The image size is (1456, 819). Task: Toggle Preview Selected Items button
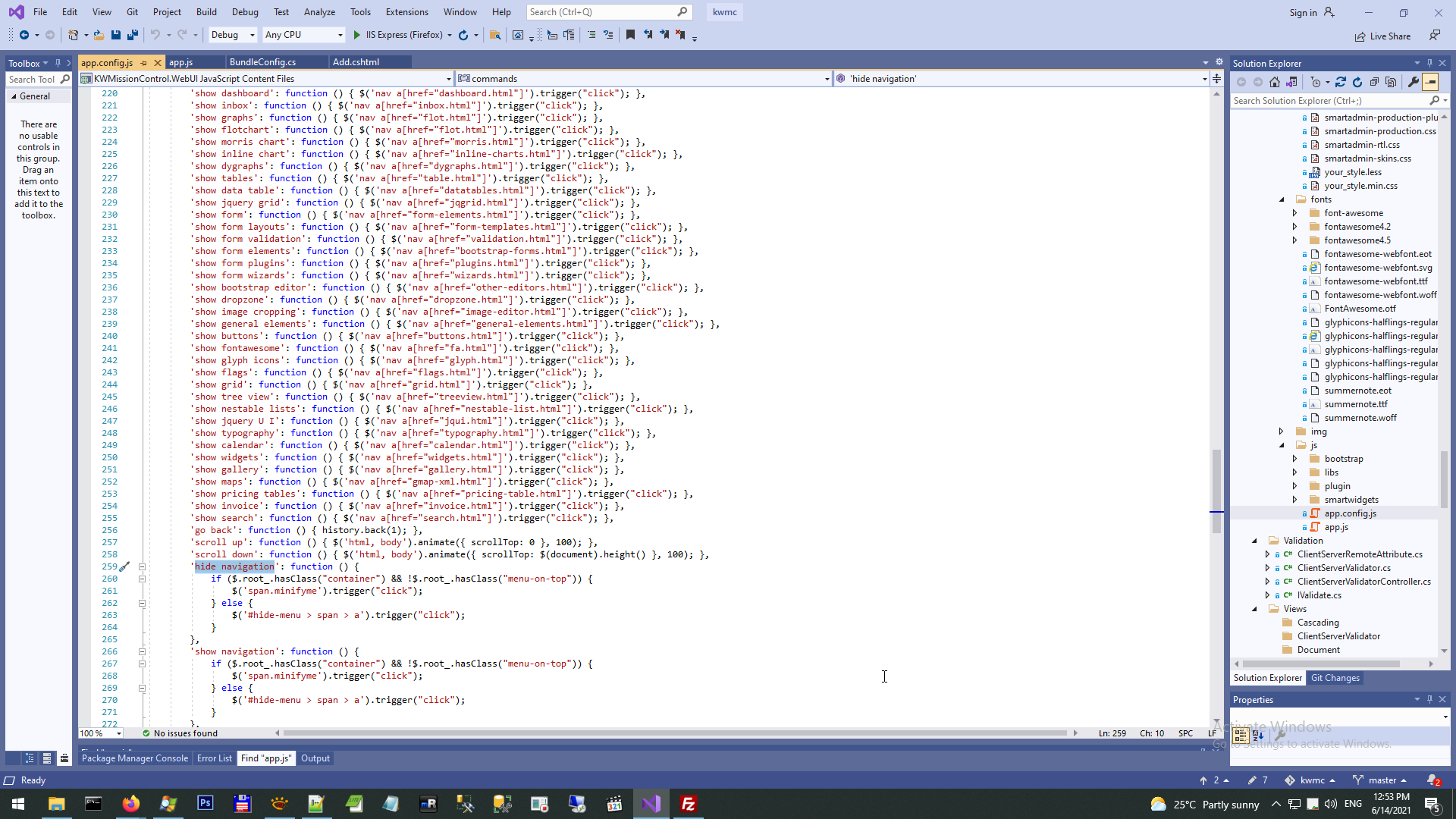pyautogui.click(x=1430, y=82)
